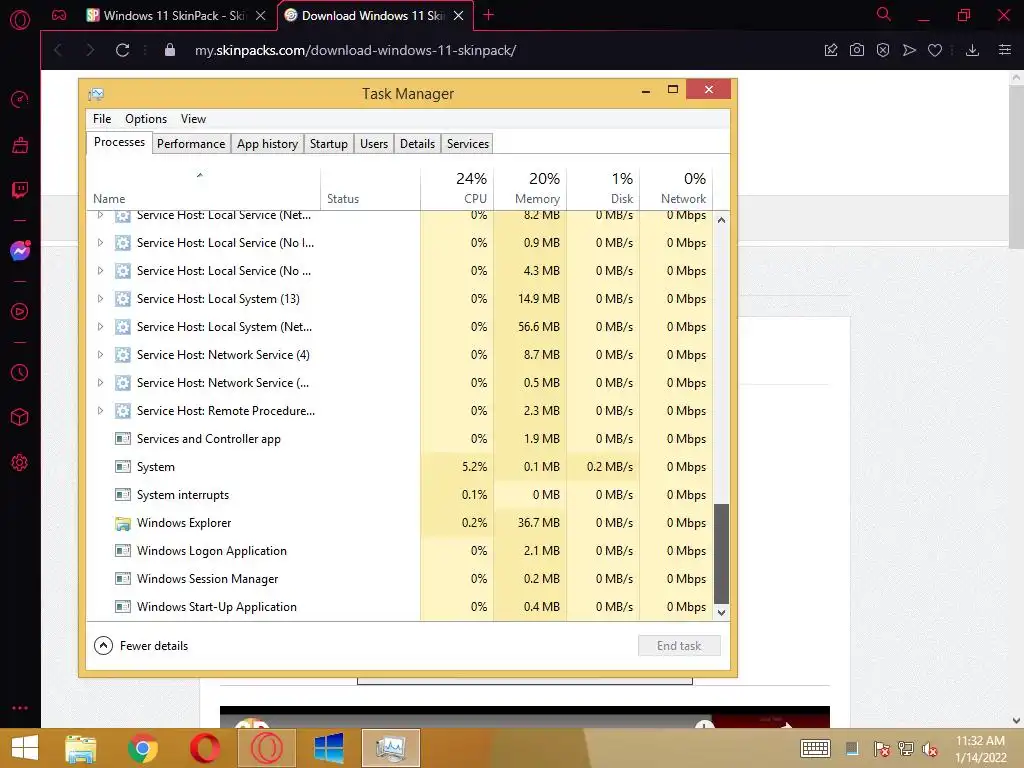Click the snapshot camera icon
Image resolution: width=1024 pixels, height=768 pixels.
(857, 50)
